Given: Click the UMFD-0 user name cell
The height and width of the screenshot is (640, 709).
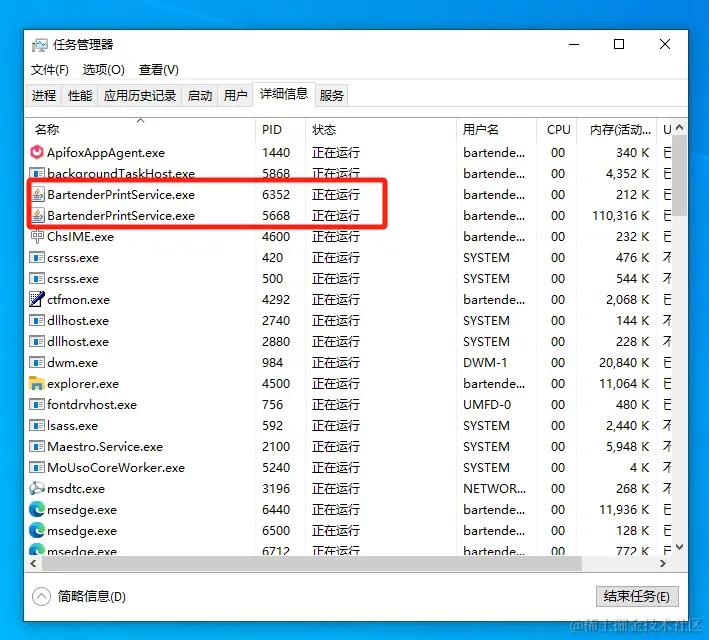Looking at the screenshot, I should (x=487, y=405).
